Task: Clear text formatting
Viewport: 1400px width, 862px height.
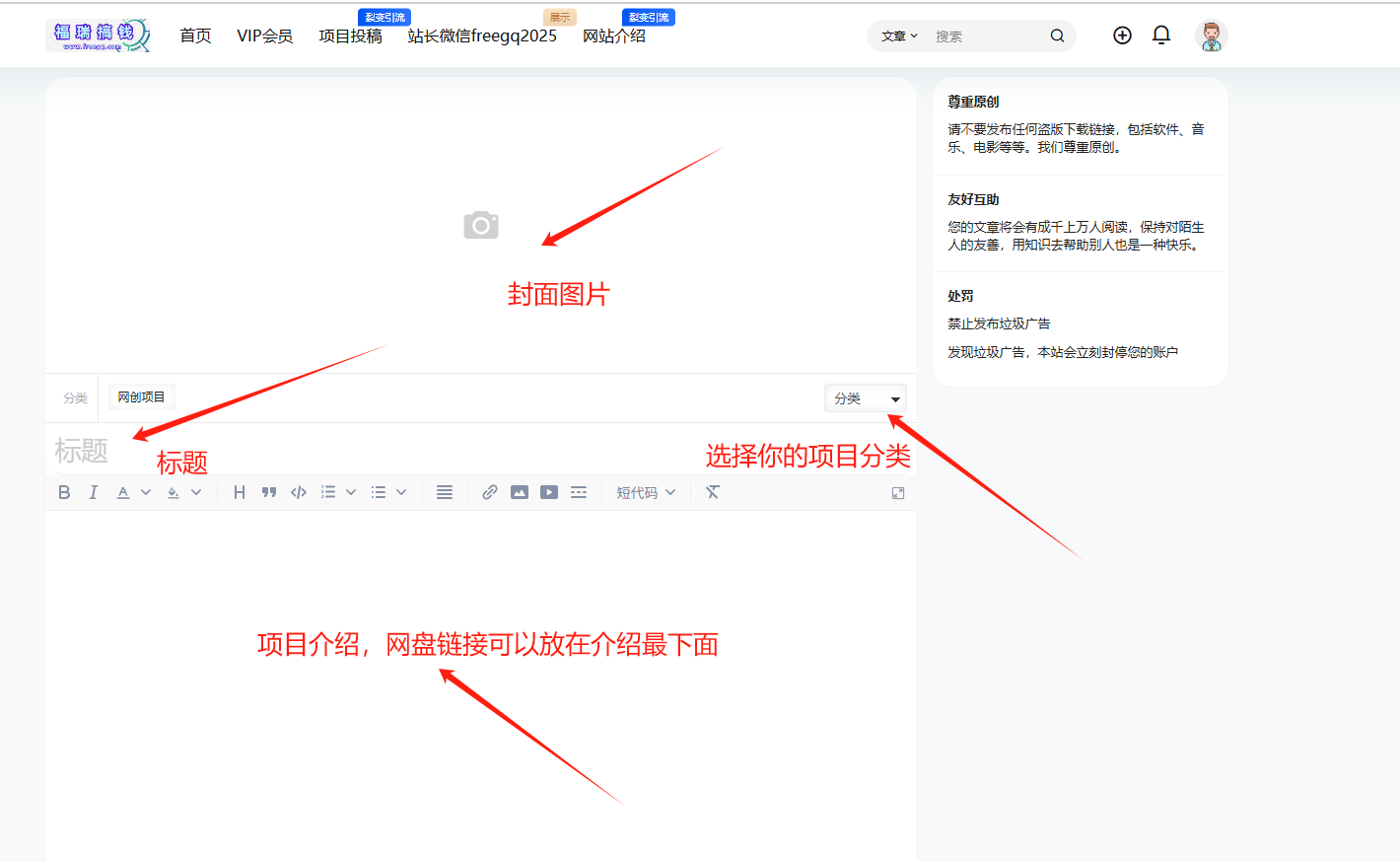Action: 712,492
